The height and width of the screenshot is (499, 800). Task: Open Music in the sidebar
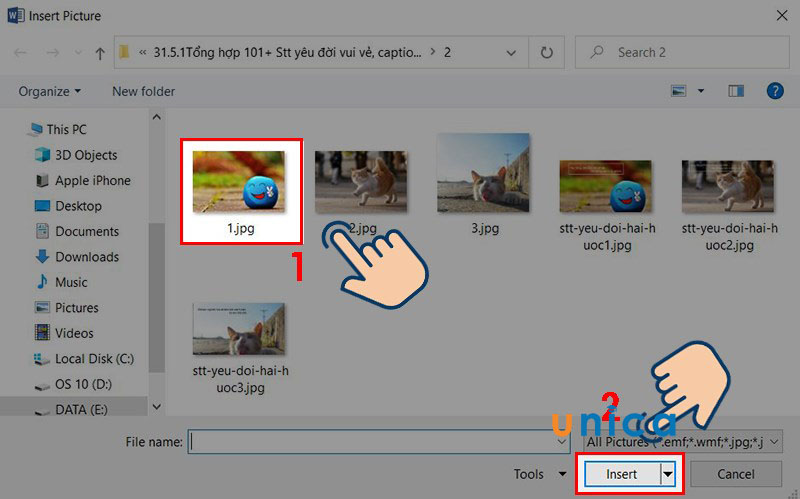61,282
